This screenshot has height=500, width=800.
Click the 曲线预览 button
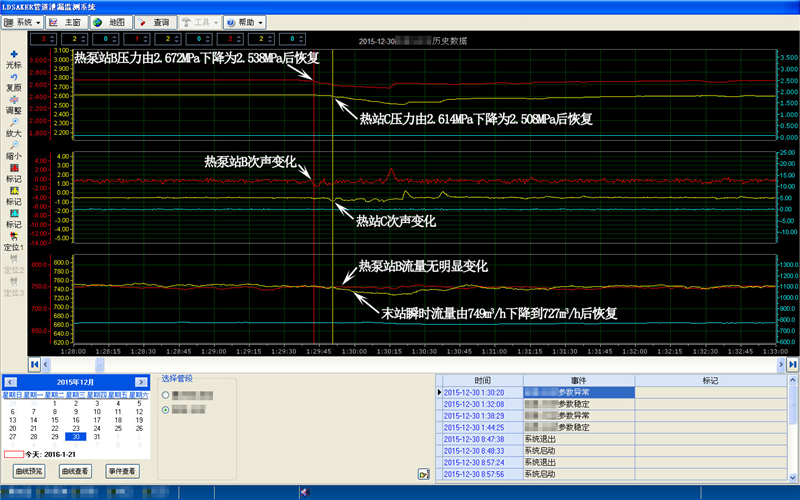[x=29, y=470]
